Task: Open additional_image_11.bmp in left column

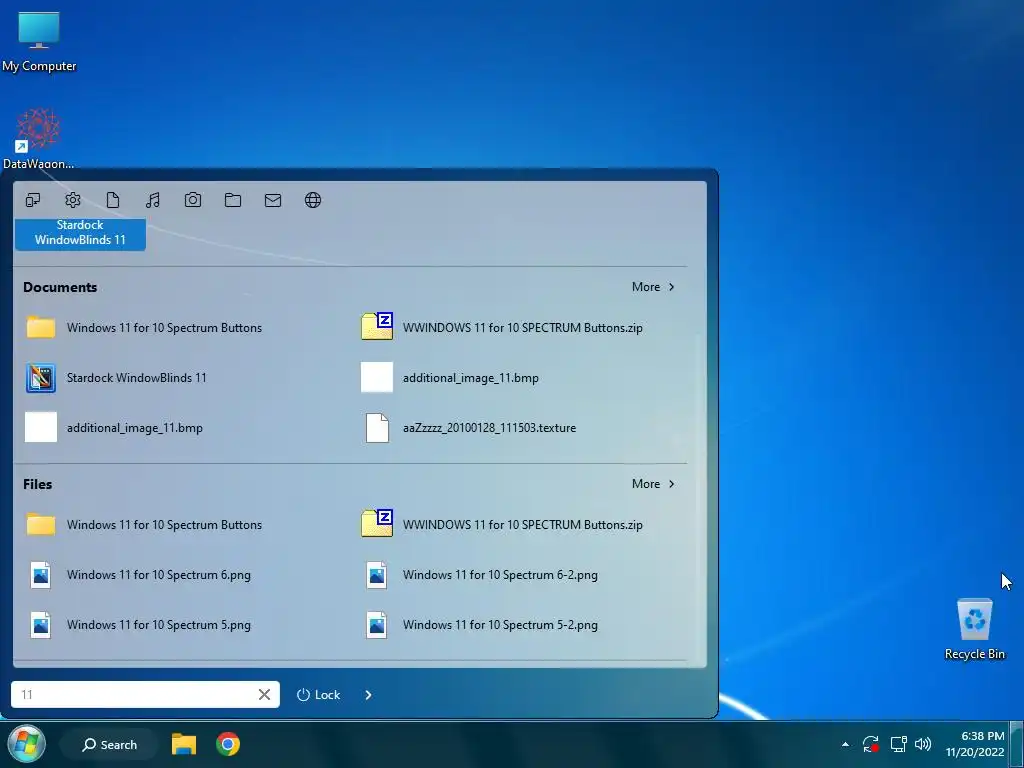Action: [x=114, y=428]
